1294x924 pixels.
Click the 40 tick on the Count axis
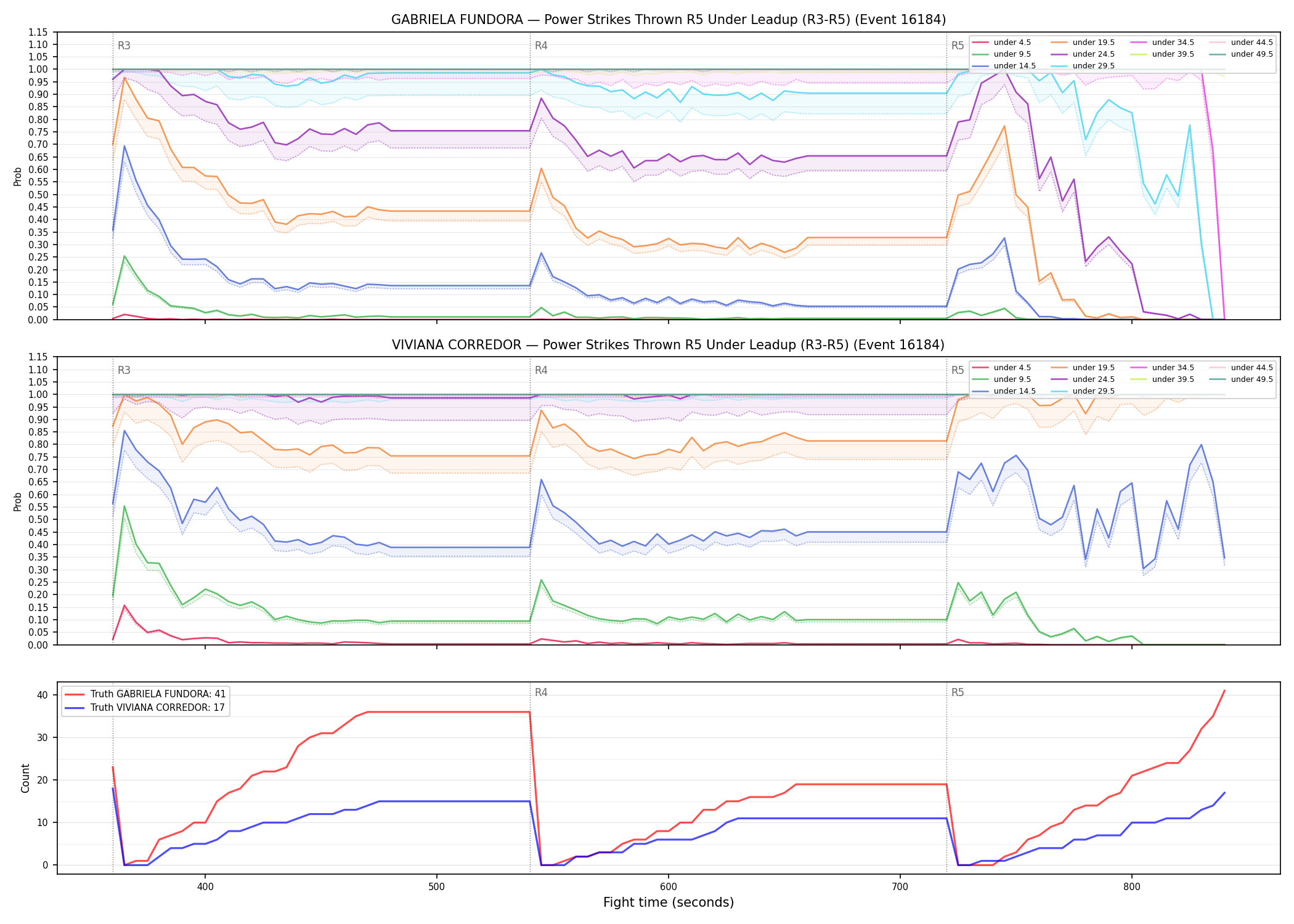pos(43,695)
